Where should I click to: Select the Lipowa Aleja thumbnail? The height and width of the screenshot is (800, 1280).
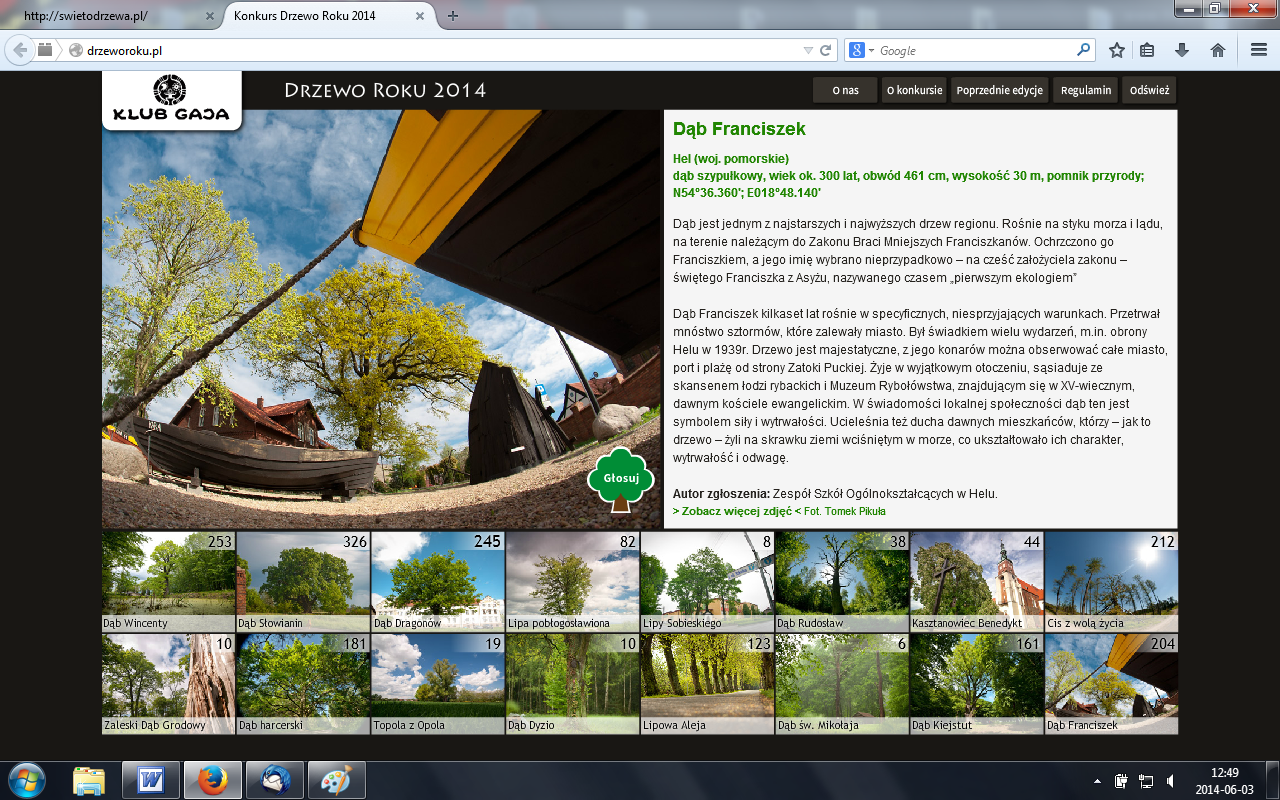tap(707, 684)
